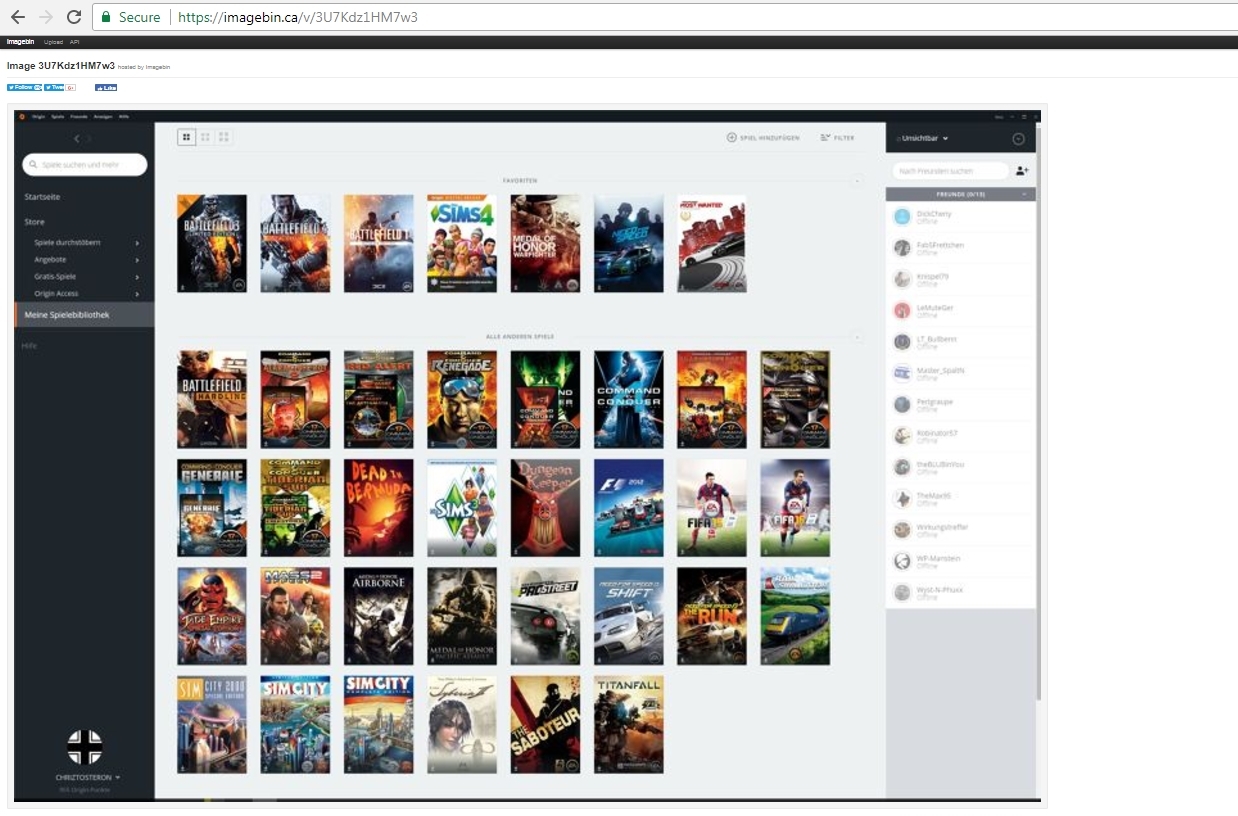
Task: Open the Hilfe menu in menu bar
Action: click(x=124, y=117)
